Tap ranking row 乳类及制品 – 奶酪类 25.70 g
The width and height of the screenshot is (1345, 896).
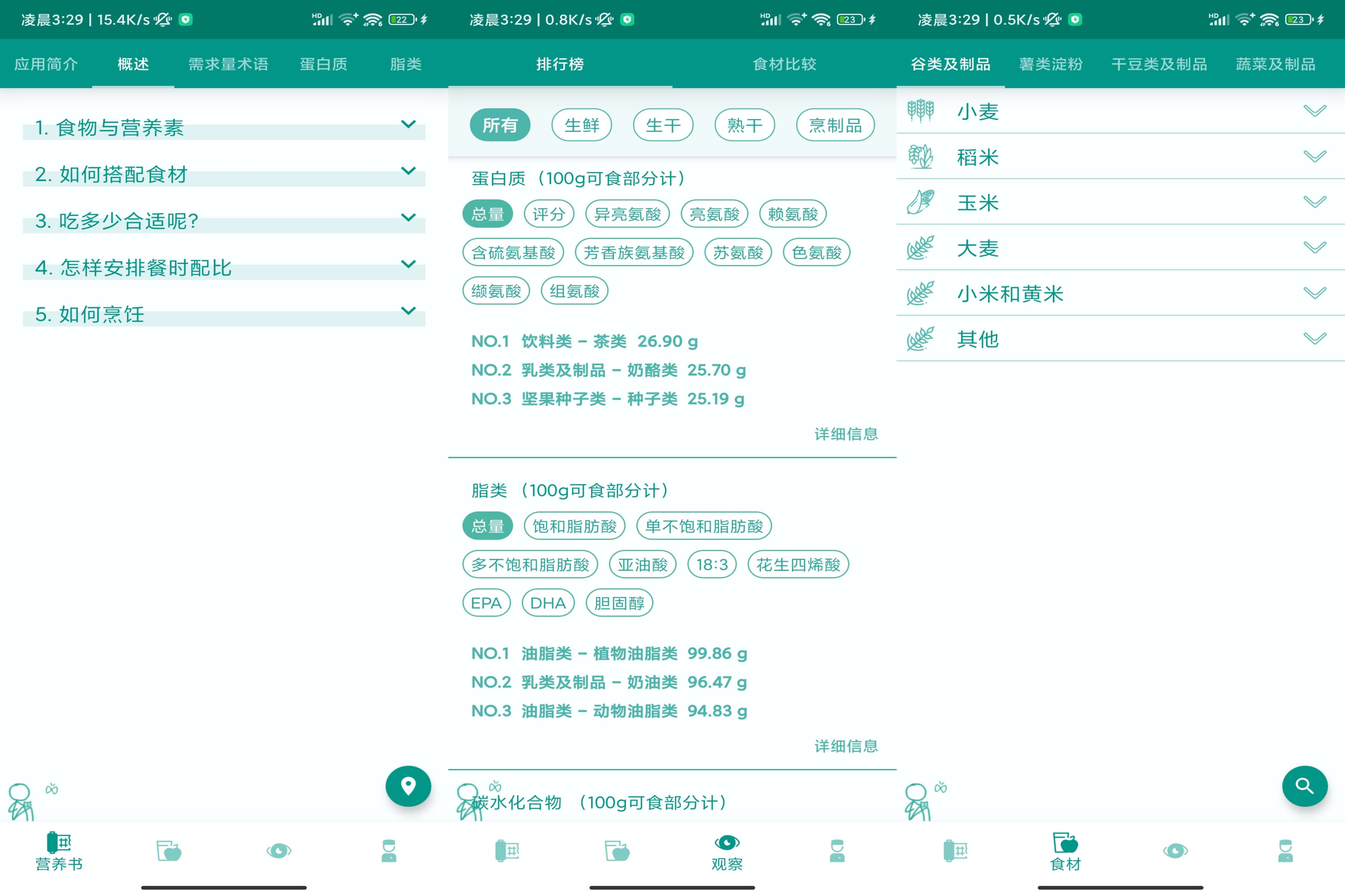[x=608, y=370]
